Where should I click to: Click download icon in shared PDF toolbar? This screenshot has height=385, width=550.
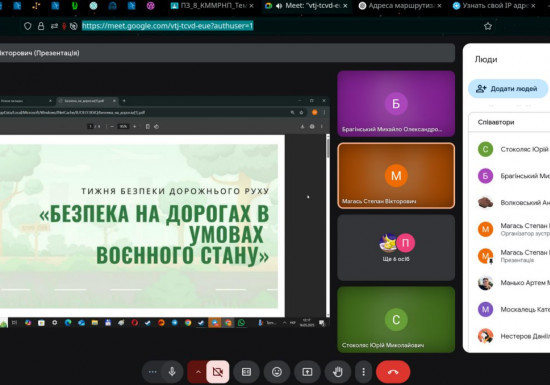(302, 127)
